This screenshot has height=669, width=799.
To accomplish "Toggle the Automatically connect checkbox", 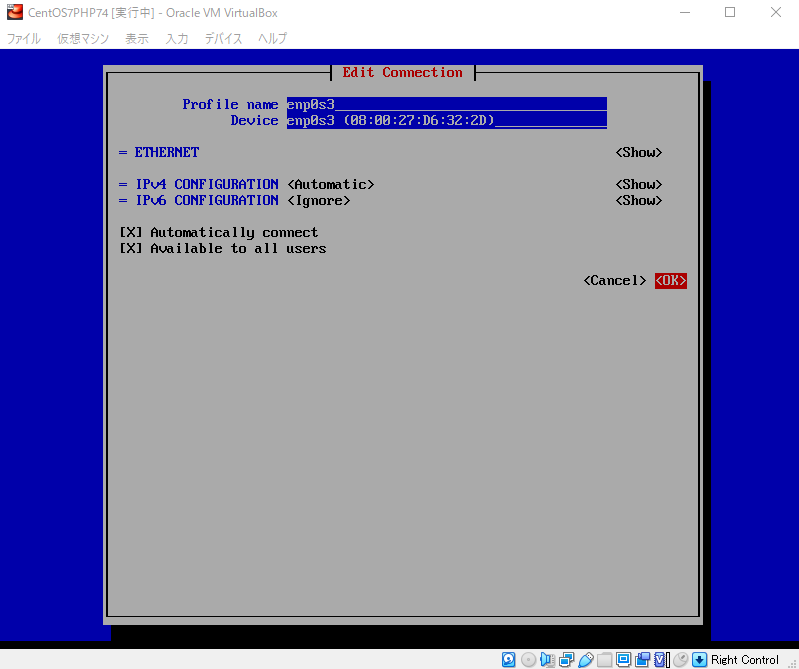I will pyautogui.click(x=131, y=232).
